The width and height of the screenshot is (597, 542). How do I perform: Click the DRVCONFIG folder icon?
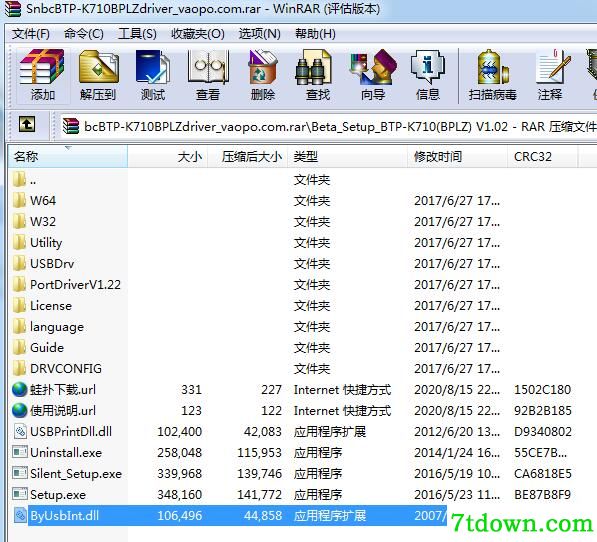pyautogui.click(x=19, y=368)
